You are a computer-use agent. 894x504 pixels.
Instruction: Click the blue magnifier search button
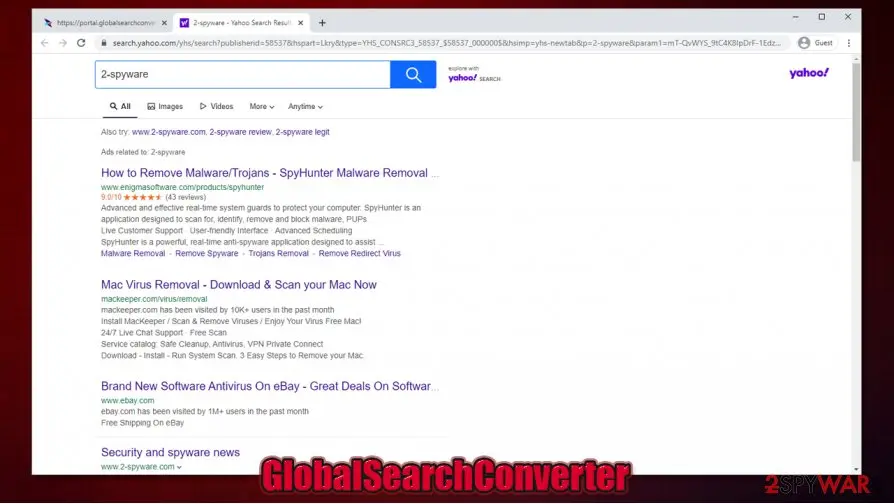413,75
